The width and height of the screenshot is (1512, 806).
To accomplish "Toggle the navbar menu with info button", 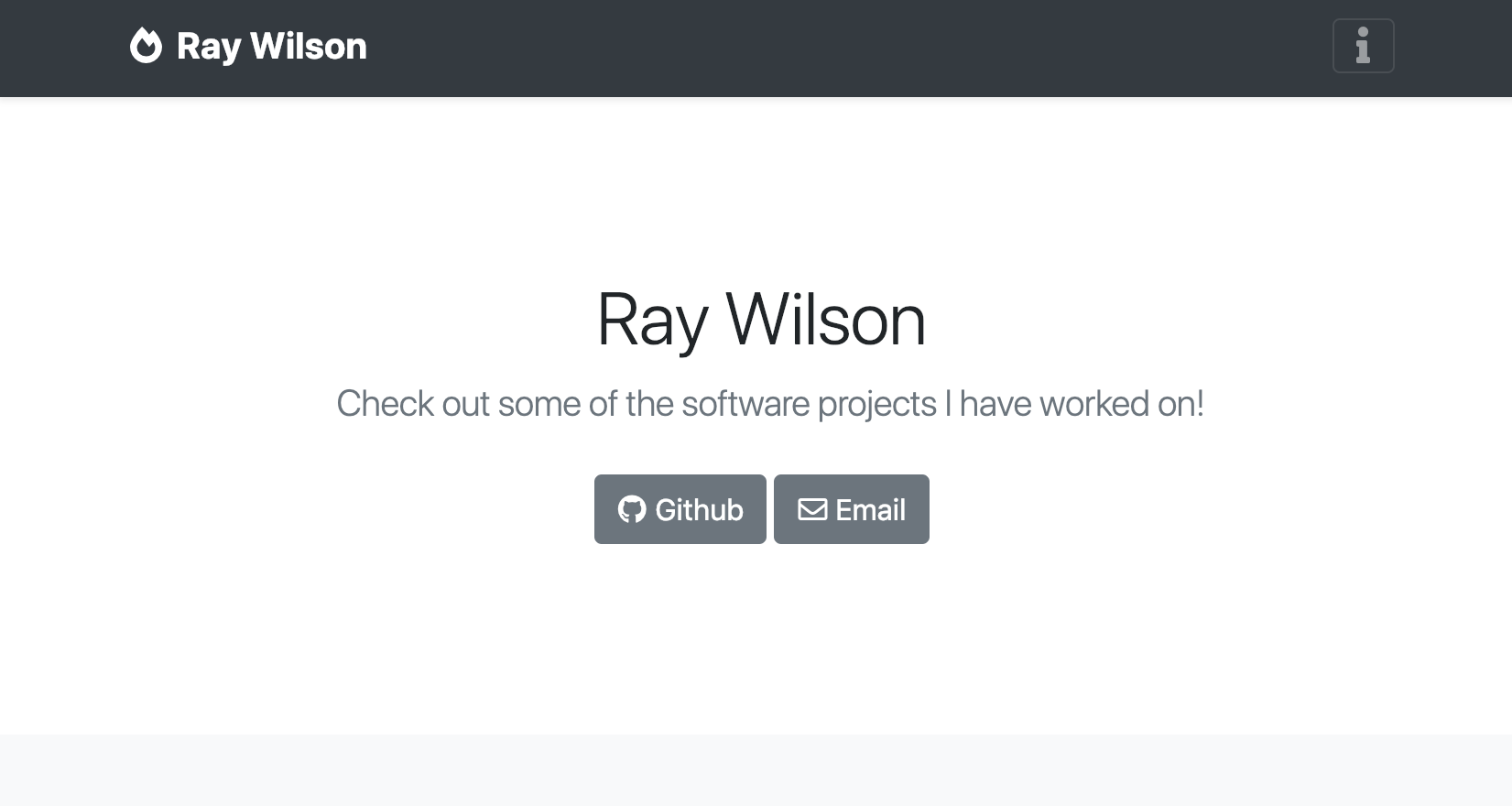I will click(1363, 46).
